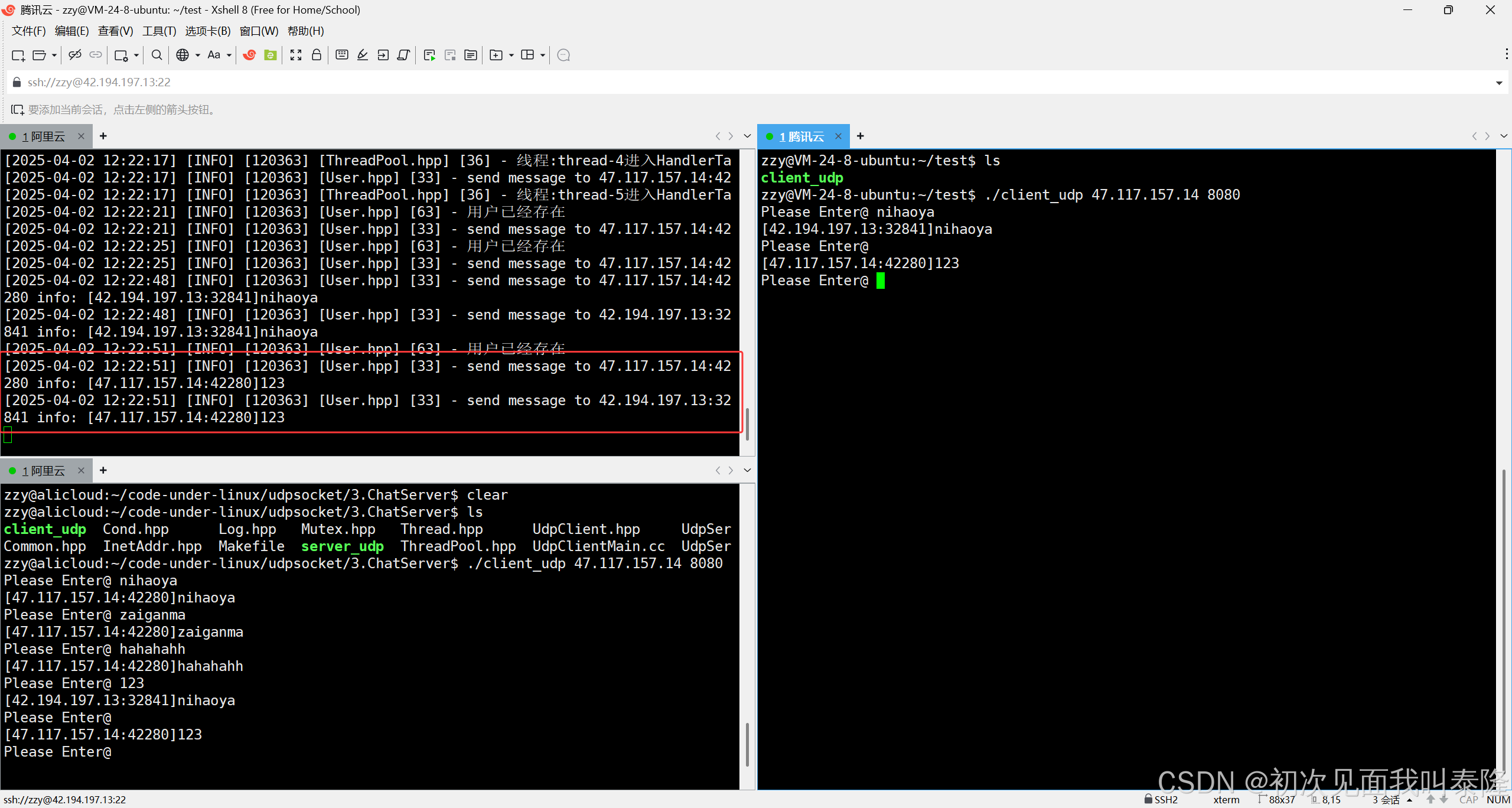Open the 工具(T) menu
The image size is (1512, 808).
159,31
